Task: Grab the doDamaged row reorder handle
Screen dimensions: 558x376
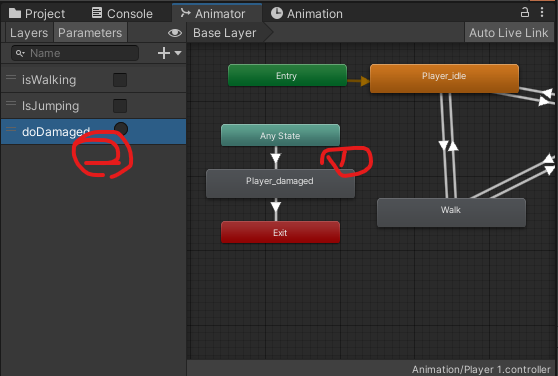Action: pyautogui.click(x=11, y=129)
